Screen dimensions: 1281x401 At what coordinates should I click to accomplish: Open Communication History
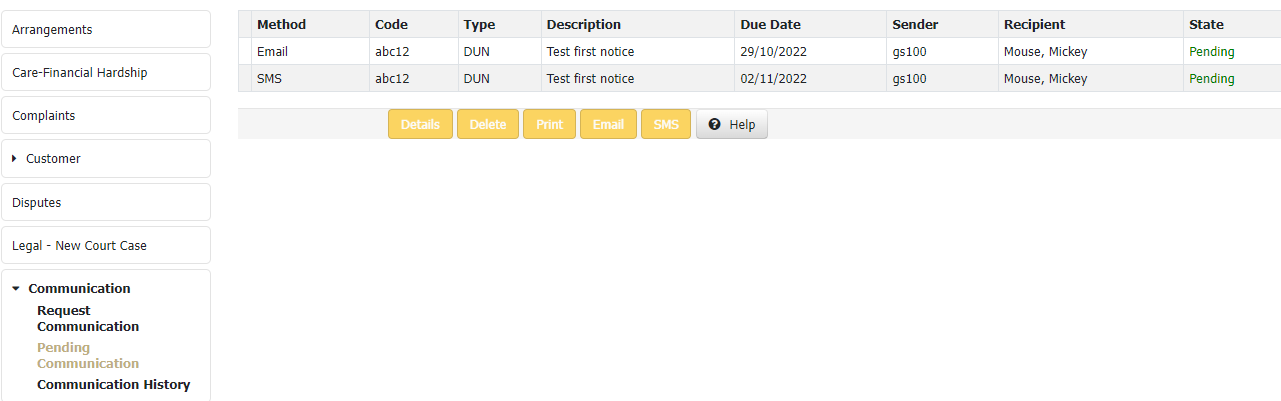click(113, 384)
